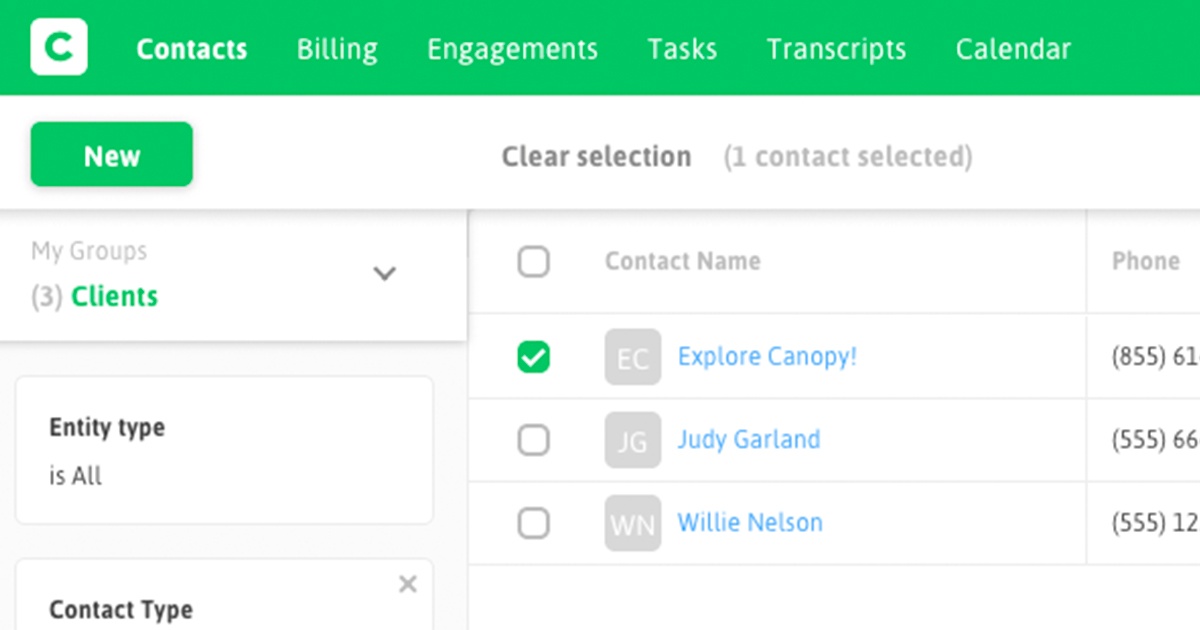Open the Calendar tab
Screen dimensions: 1200x630
click(1013, 49)
